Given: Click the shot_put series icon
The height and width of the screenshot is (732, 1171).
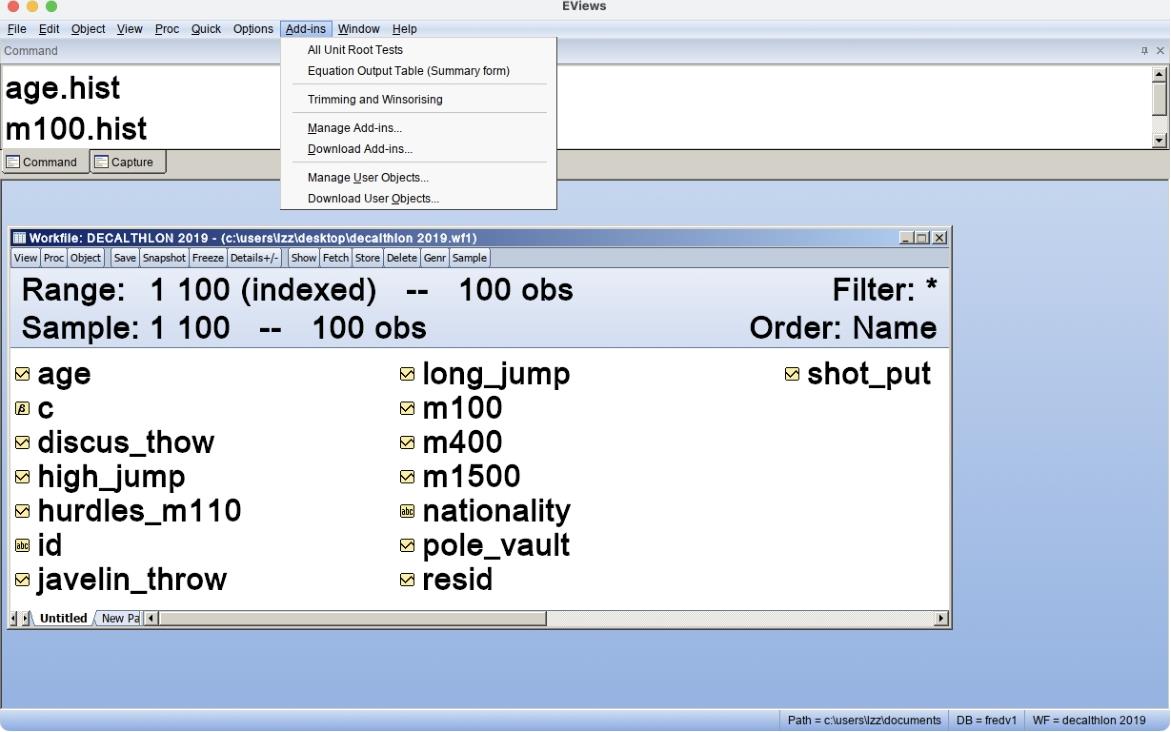Looking at the screenshot, I should pyautogui.click(x=792, y=374).
